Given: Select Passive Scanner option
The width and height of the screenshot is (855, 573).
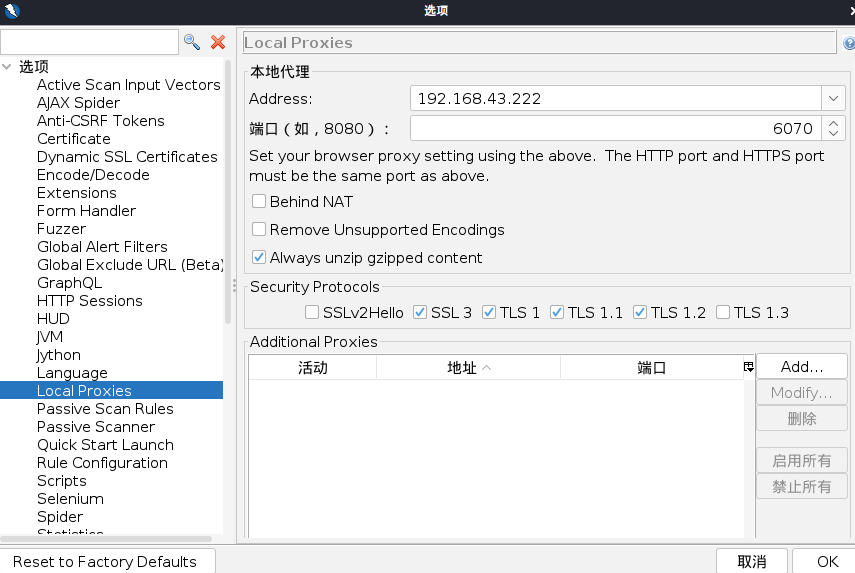Looking at the screenshot, I should [x=96, y=426].
